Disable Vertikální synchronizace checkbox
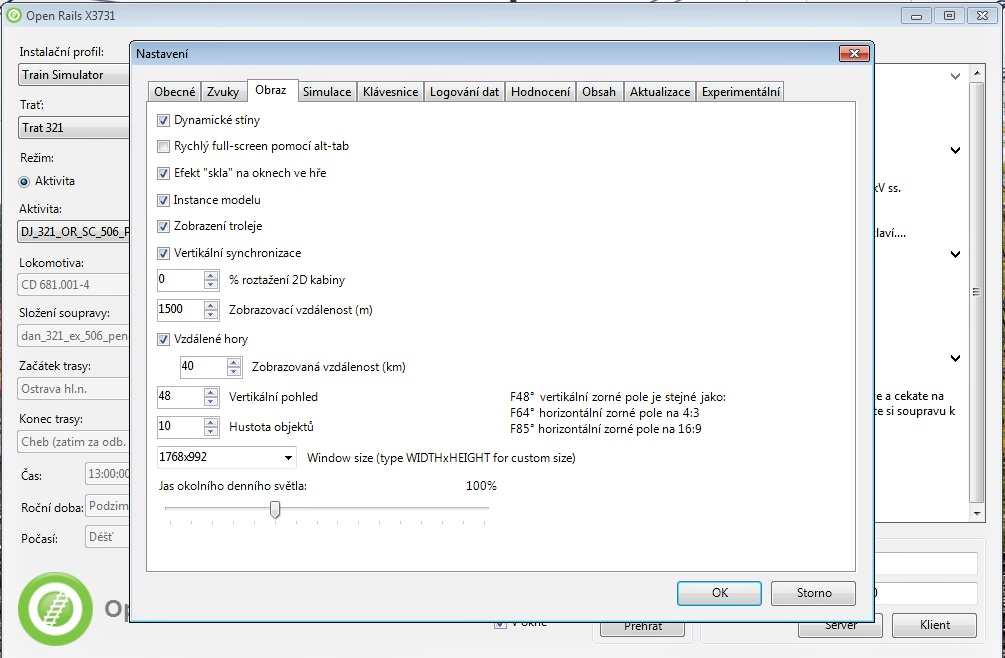 pyautogui.click(x=164, y=253)
